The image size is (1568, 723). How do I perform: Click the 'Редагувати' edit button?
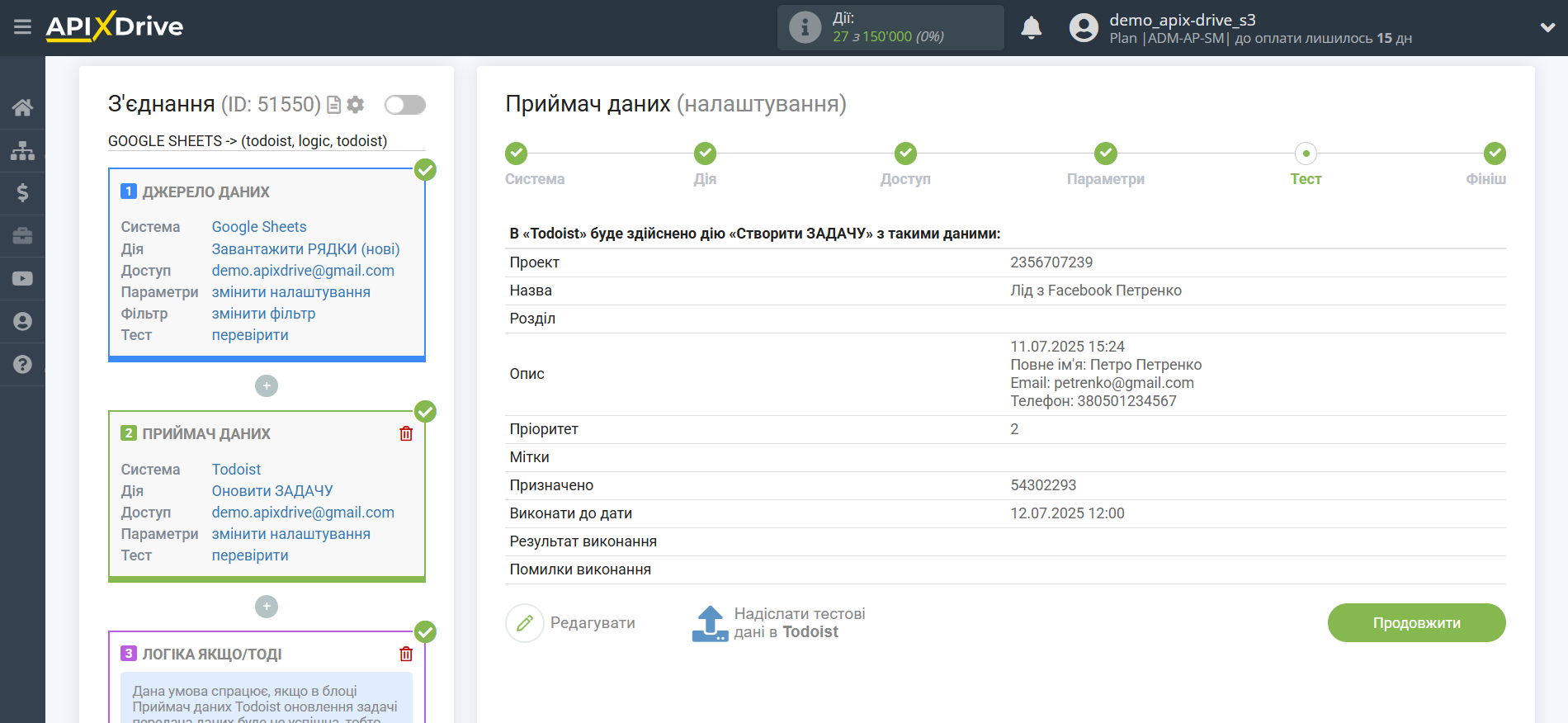[571, 623]
